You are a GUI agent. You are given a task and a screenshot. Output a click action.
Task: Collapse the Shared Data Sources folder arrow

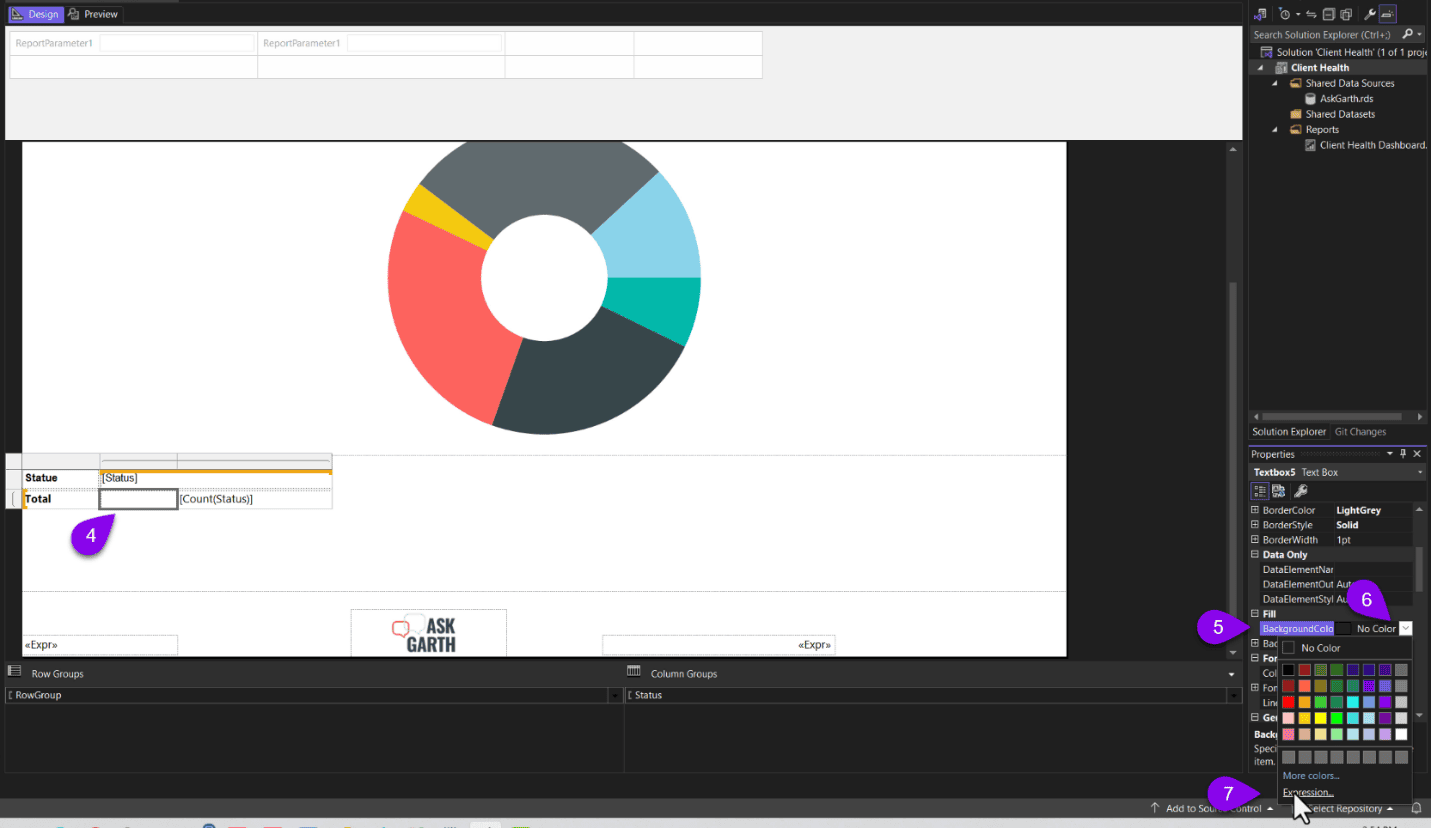[1274, 84]
